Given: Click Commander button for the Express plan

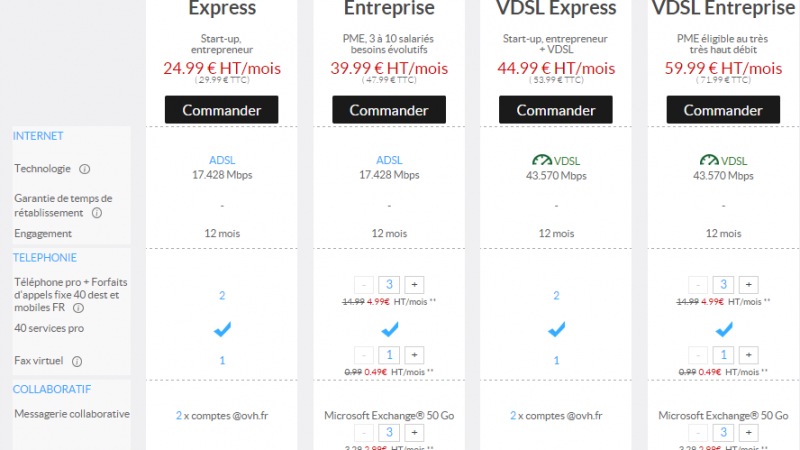Looking at the screenshot, I should 221,110.
